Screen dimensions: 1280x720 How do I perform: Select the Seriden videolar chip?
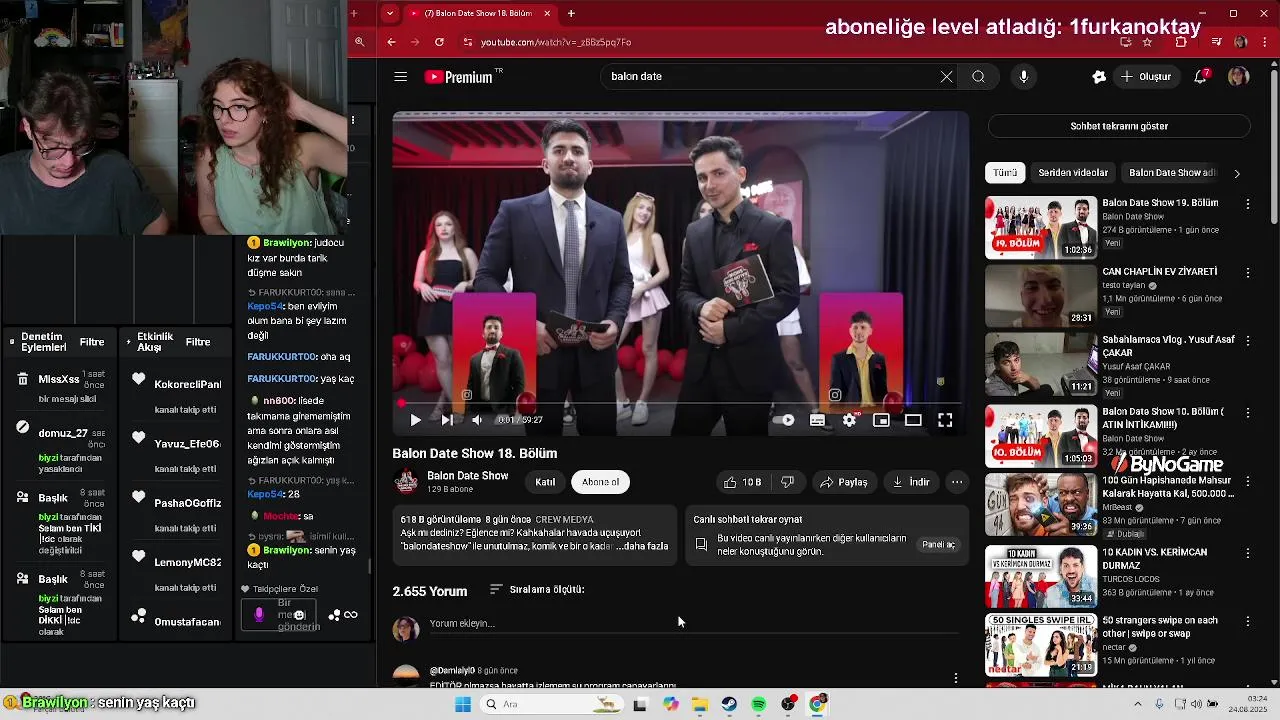pyautogui.click(x=1073, y=173)
